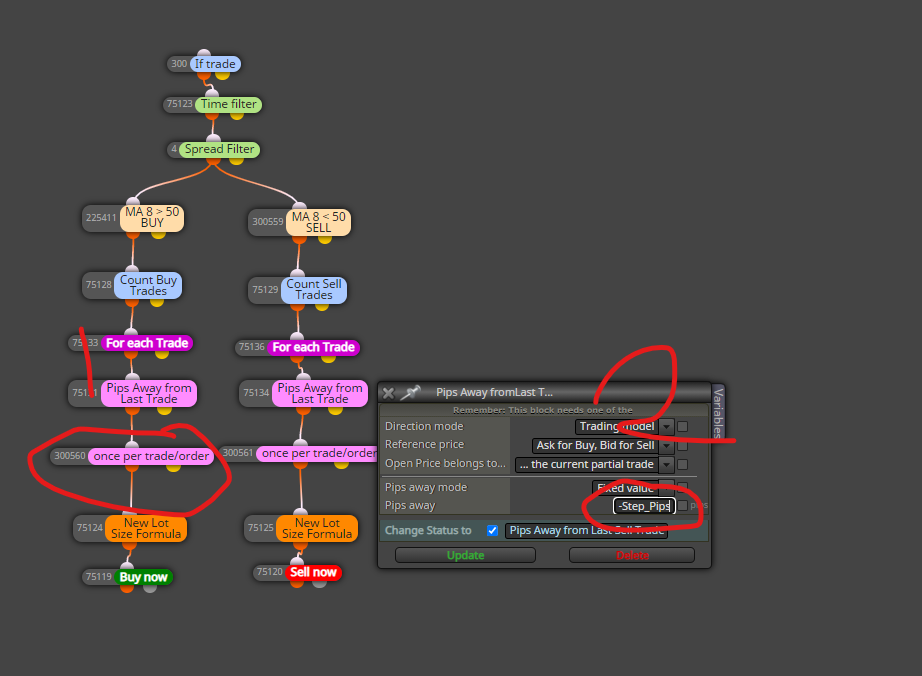Click grey output dot of Buy now block

coord(150,587)
